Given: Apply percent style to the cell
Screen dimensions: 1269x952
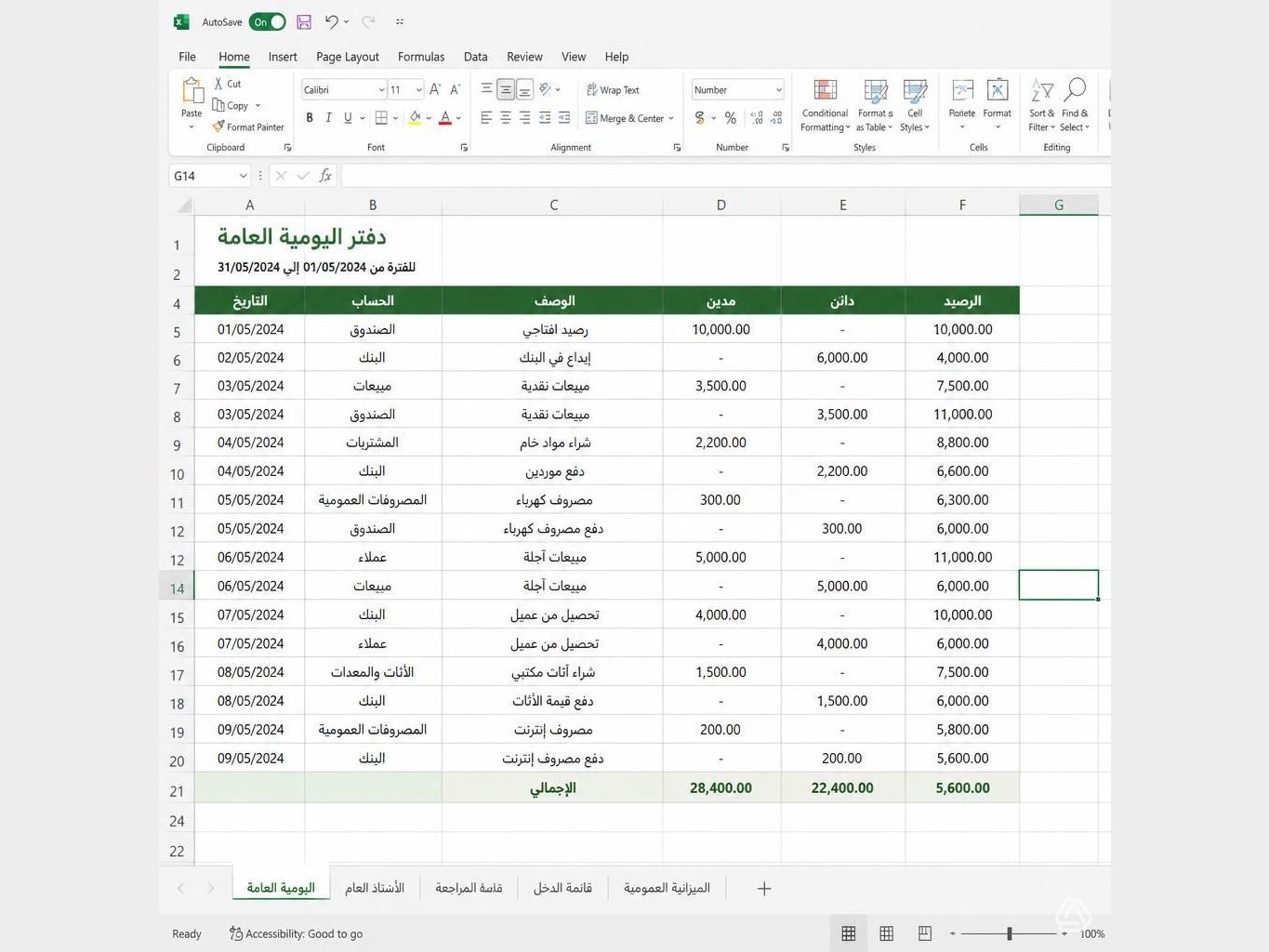Looking at the screenshot, I should pos(731,118).
